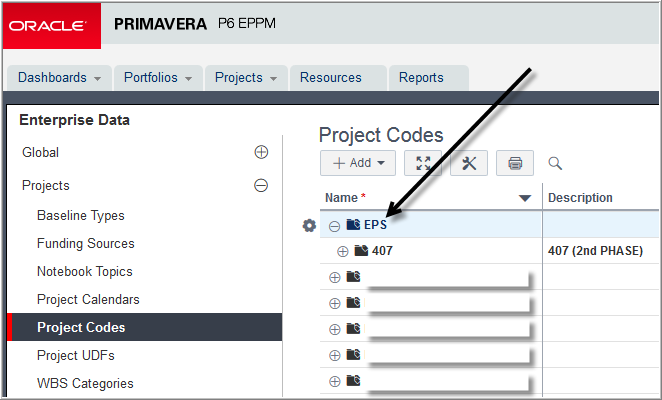The height and width of the screenshot is (400, 662).
Task: Select Projects in Enterprise Data sidebar
Action: pyautogui.click(x=46, y=185)
